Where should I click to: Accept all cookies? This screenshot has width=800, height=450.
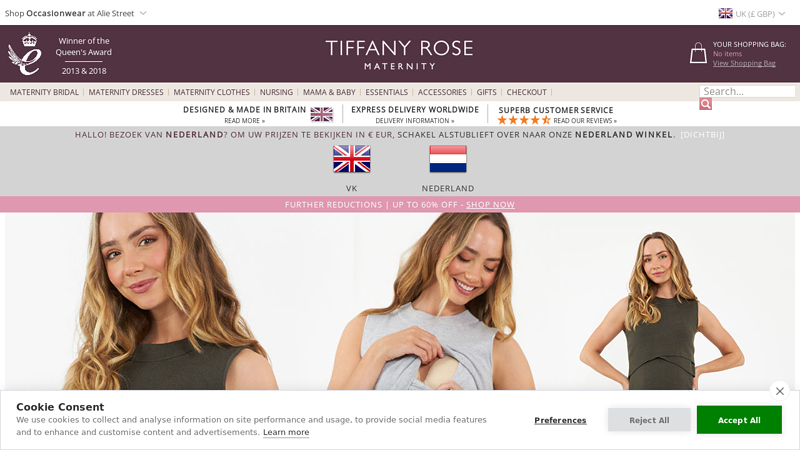click(739, 420)
